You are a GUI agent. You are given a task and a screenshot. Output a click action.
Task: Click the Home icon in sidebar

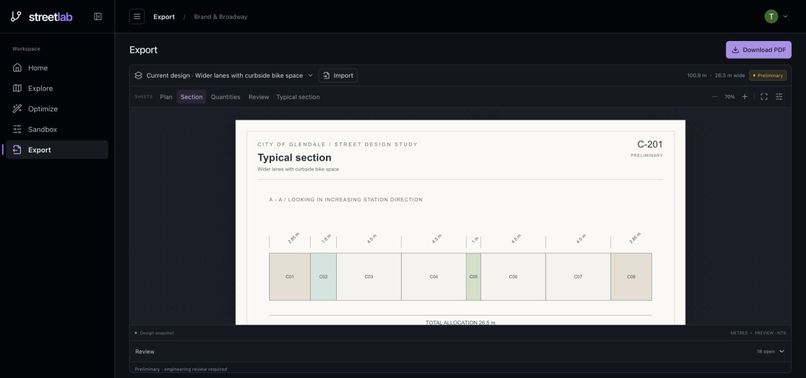[x=17, y=68]
